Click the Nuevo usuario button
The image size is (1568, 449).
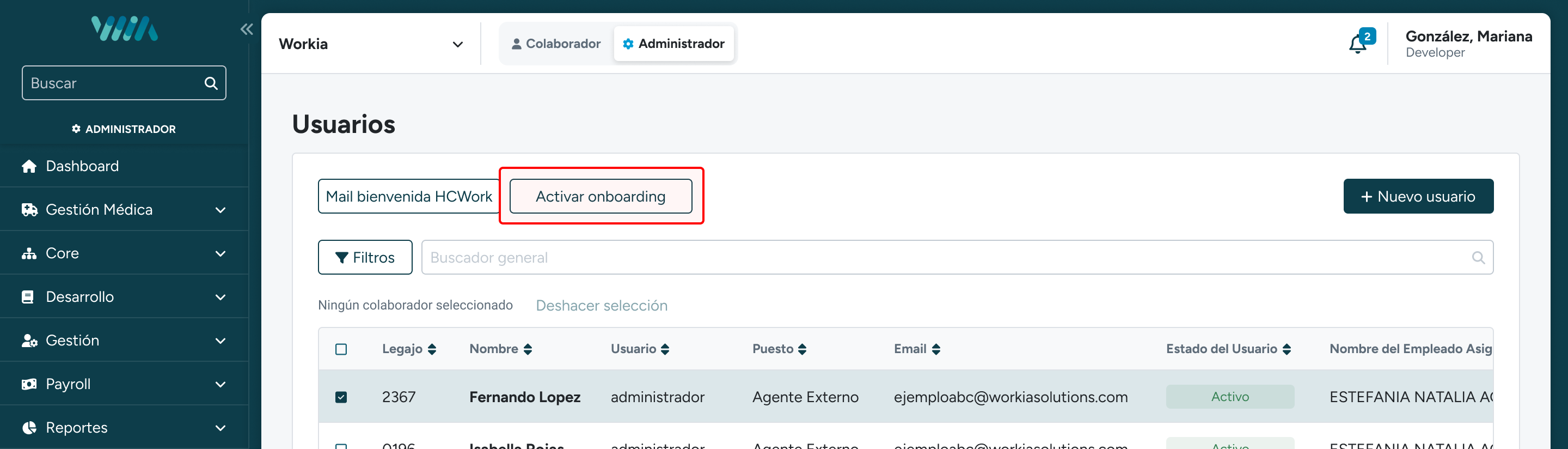(1418, 197)
